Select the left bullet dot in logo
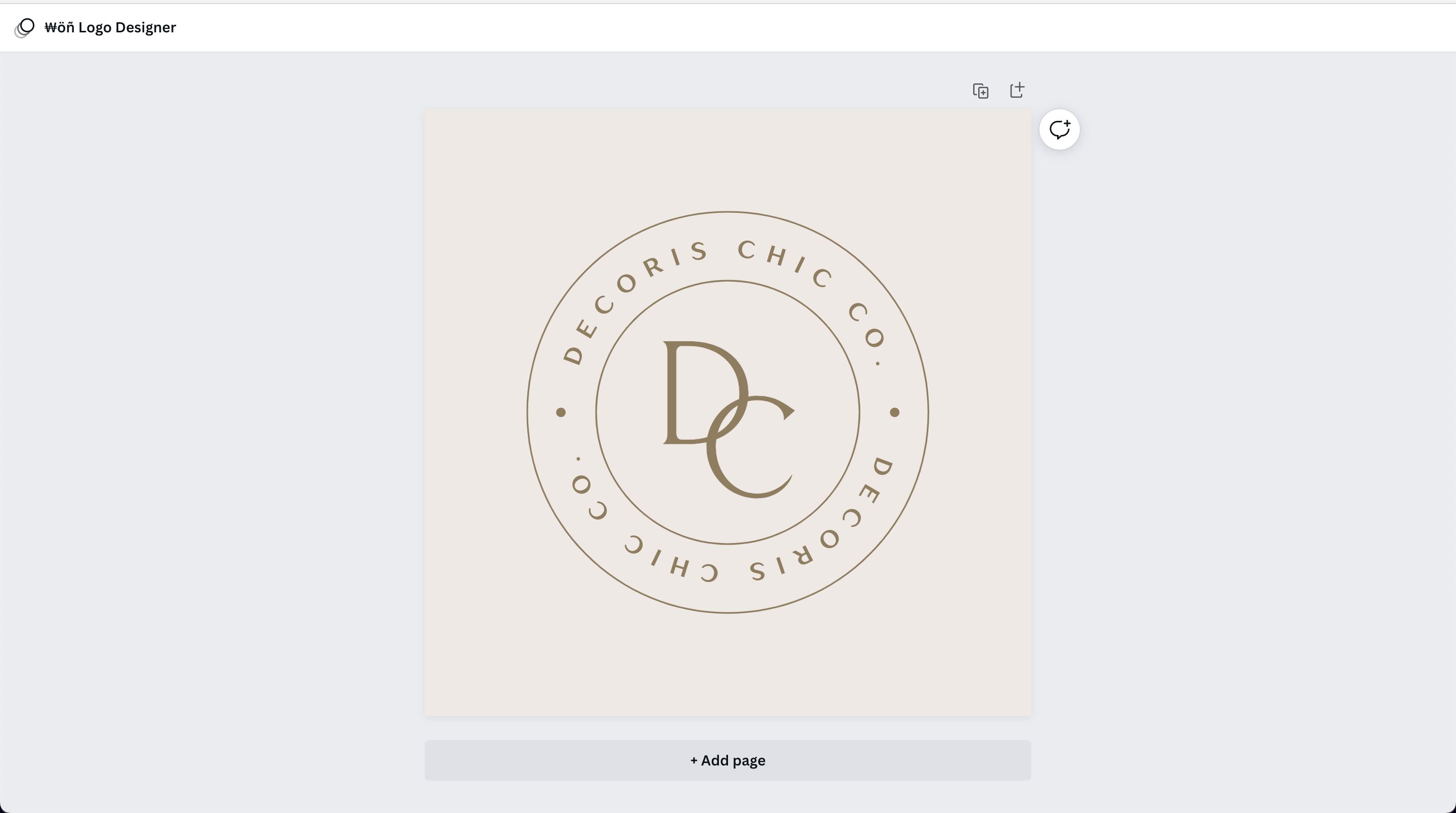1456x813 pixels. coord(561,412)
